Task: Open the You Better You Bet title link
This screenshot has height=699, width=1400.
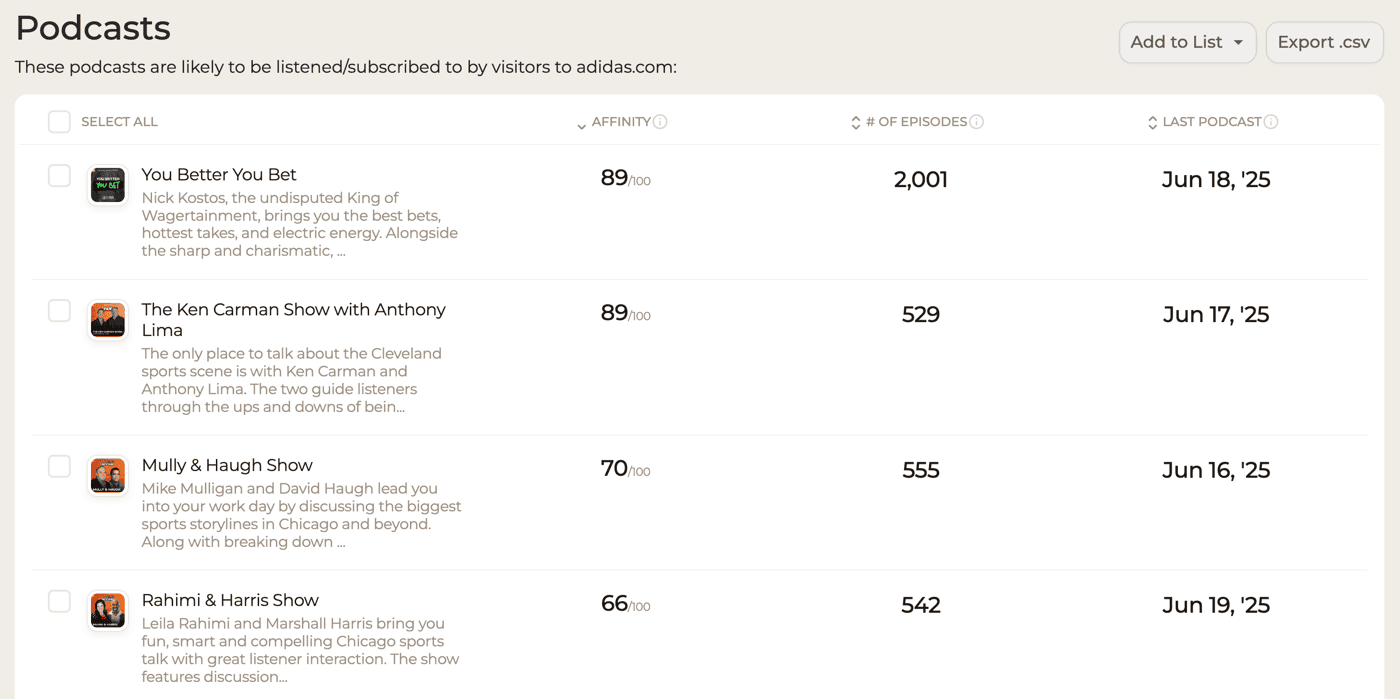Action: (x=219, y=175)
